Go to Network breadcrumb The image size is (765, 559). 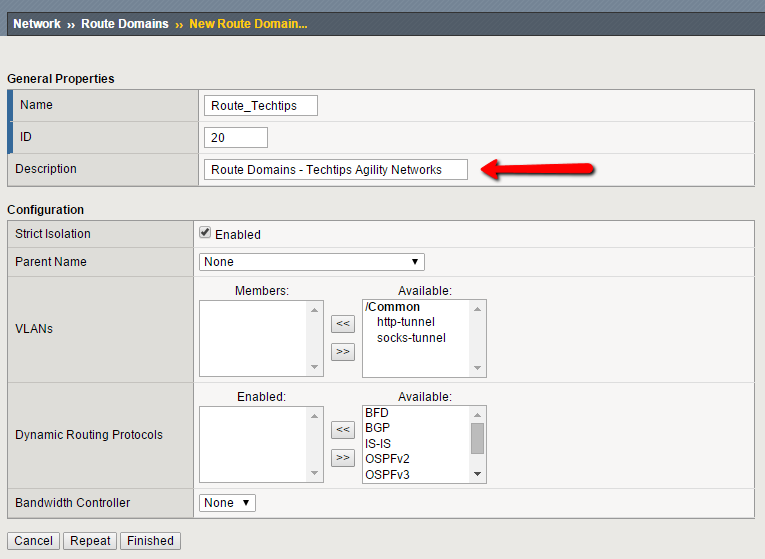[x=37, y=24]
